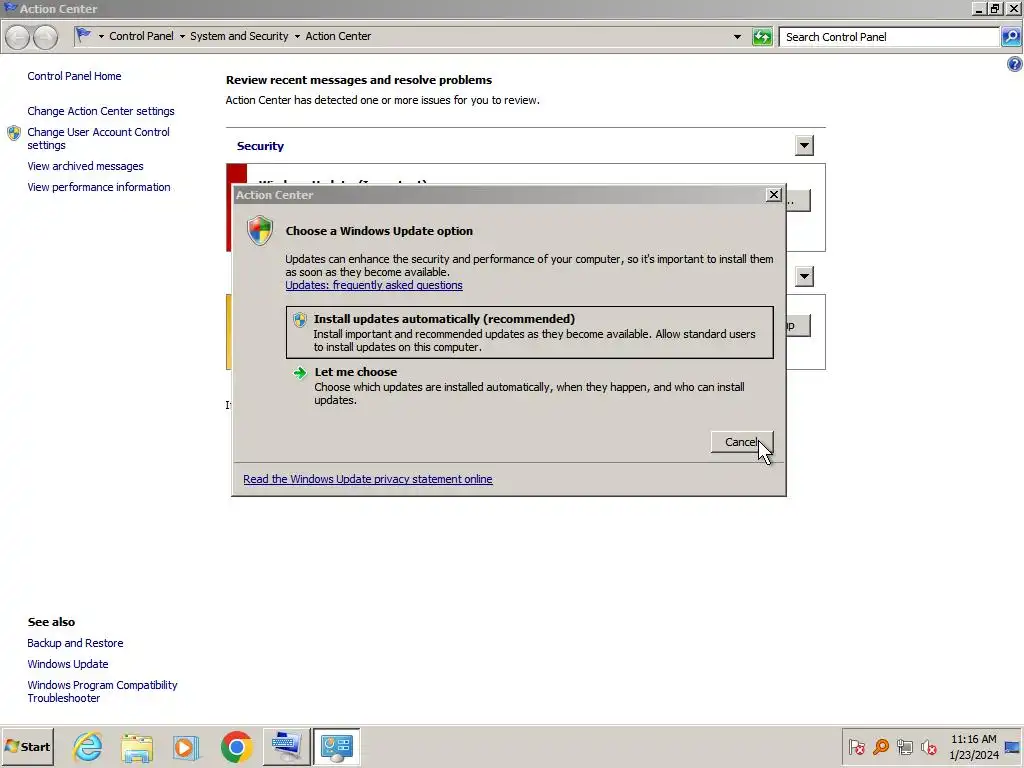Open View archived messages
Viewport: 1024px width, 768px height.
[85, 166]
